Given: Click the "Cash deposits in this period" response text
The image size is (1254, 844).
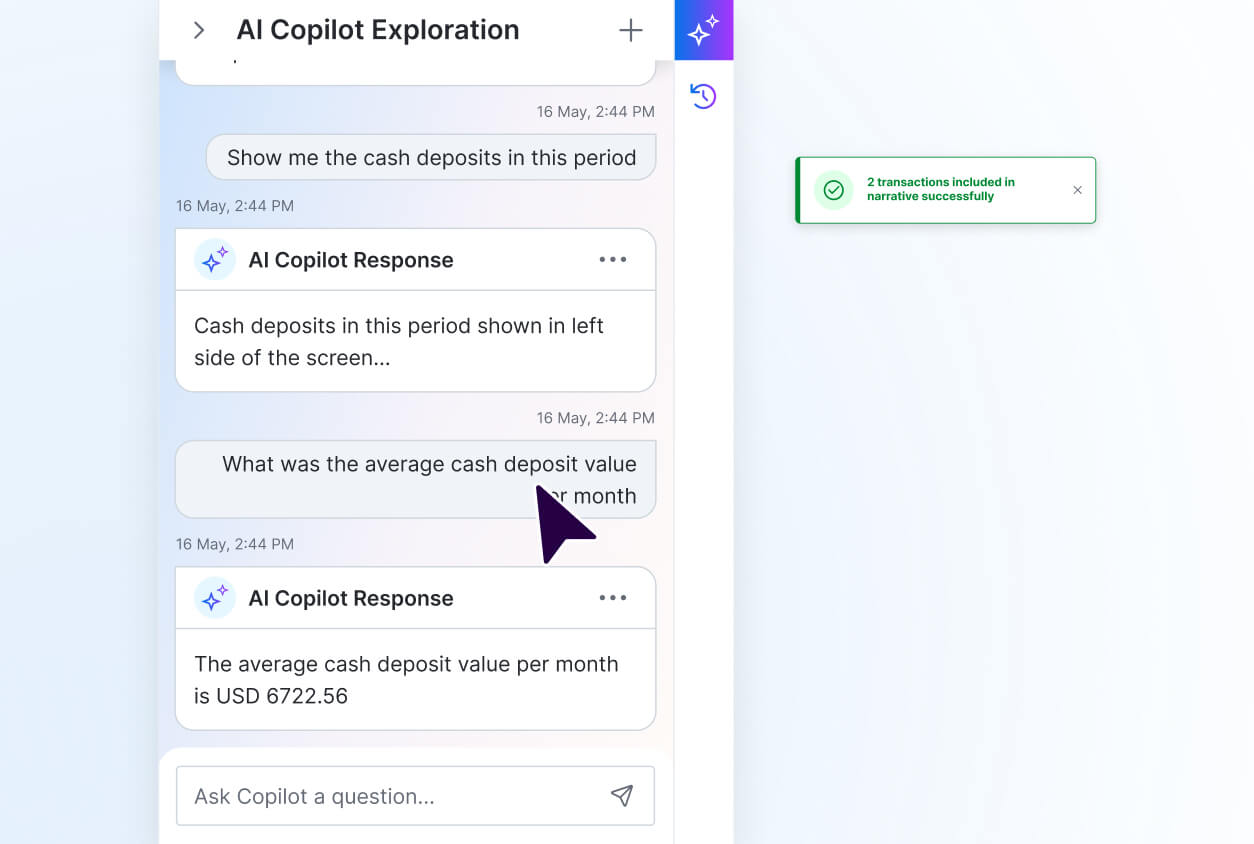Looking at the screenshot, I should point(398,341).
